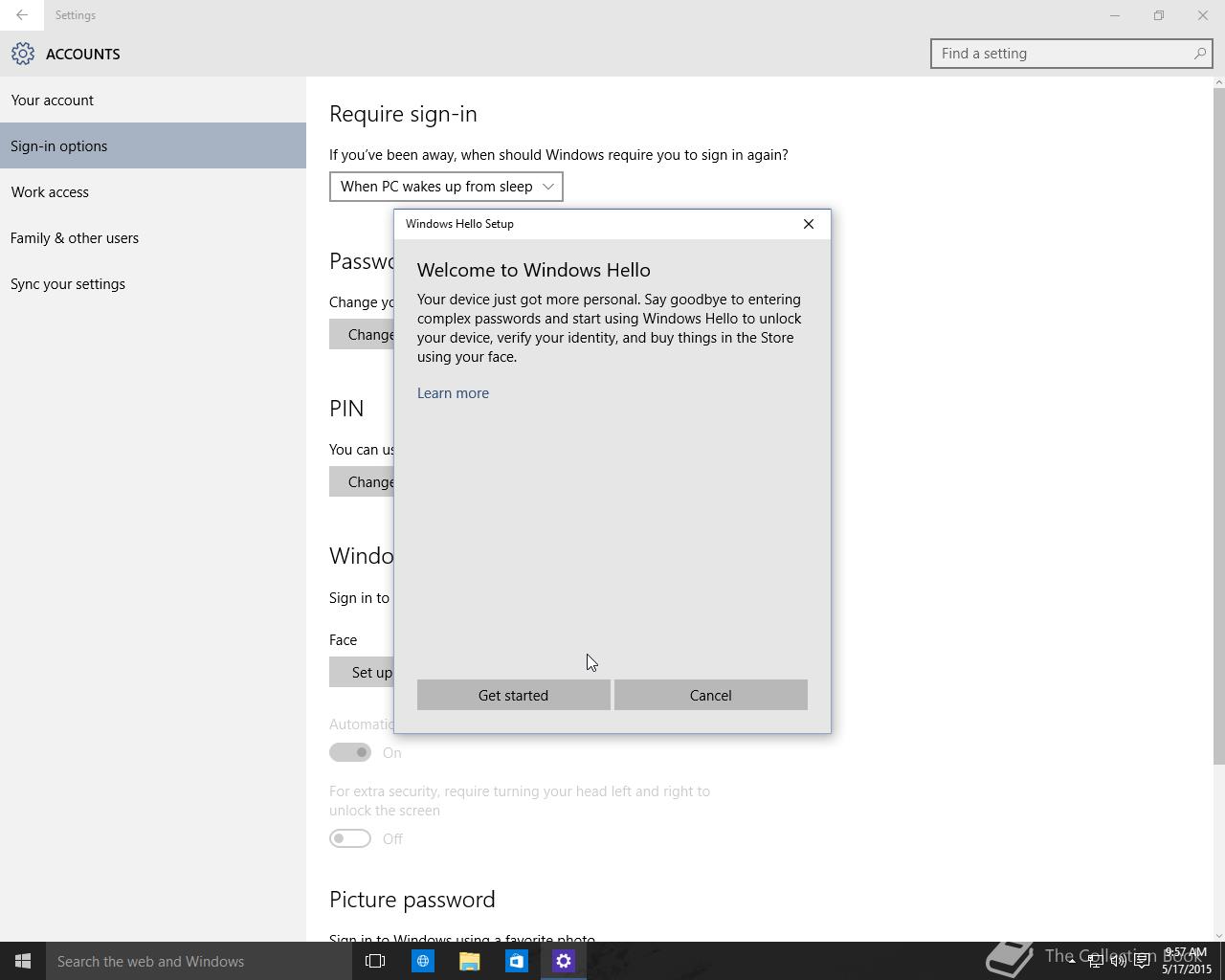Close the Windows Hello Setup dialog
The height and width of the screenshot is (980, 1225).
point(809,224)
